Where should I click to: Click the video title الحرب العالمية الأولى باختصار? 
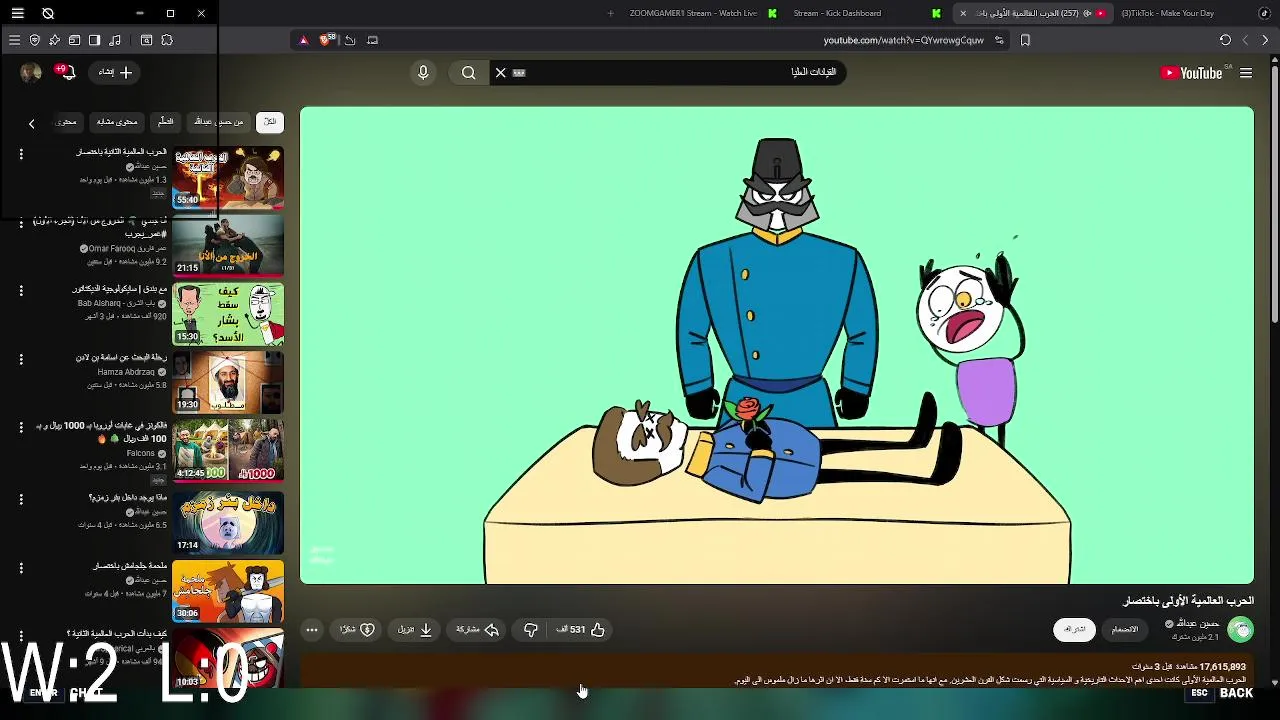coord(1188,600)
